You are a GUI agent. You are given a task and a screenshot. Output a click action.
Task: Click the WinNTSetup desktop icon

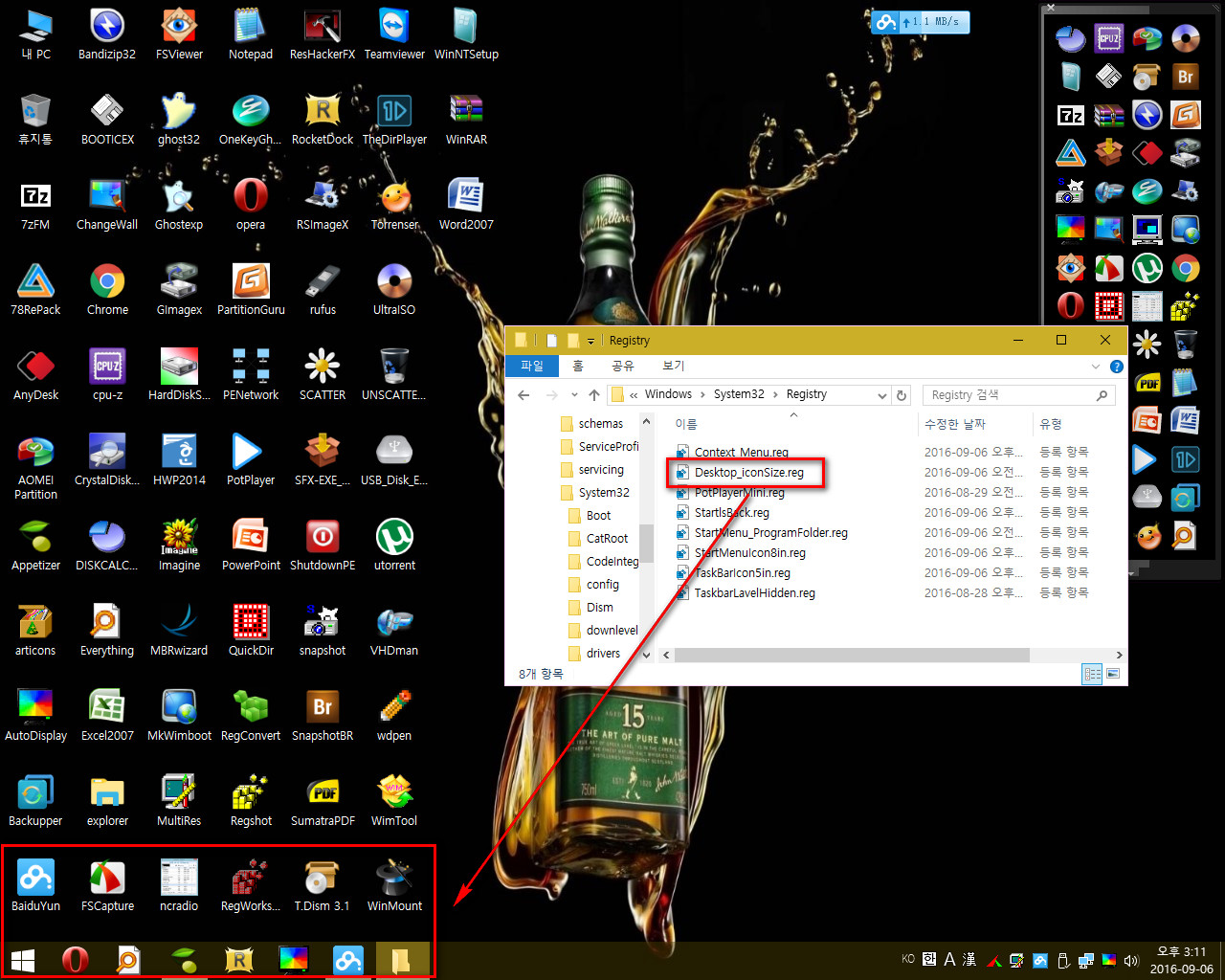(466, 34)
